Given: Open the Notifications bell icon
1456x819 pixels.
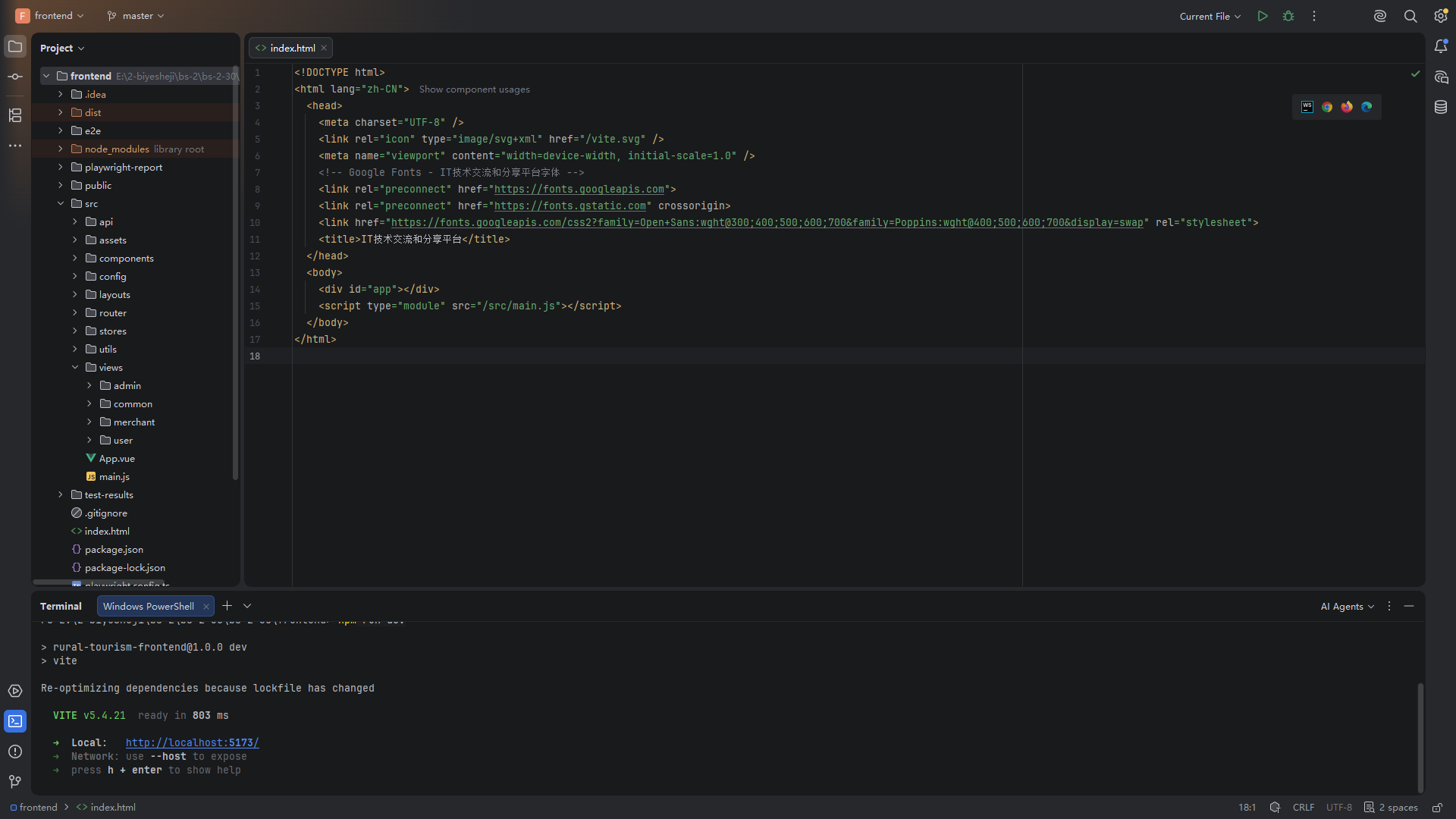Looking at the screenshot, I should [x=1441, y=46].
